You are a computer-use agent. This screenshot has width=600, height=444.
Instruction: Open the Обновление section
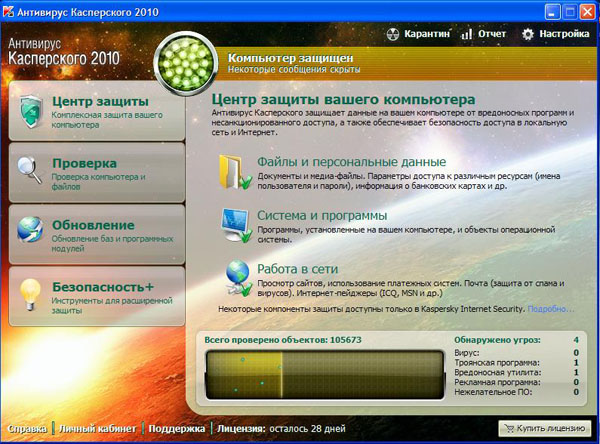[97, 234]
